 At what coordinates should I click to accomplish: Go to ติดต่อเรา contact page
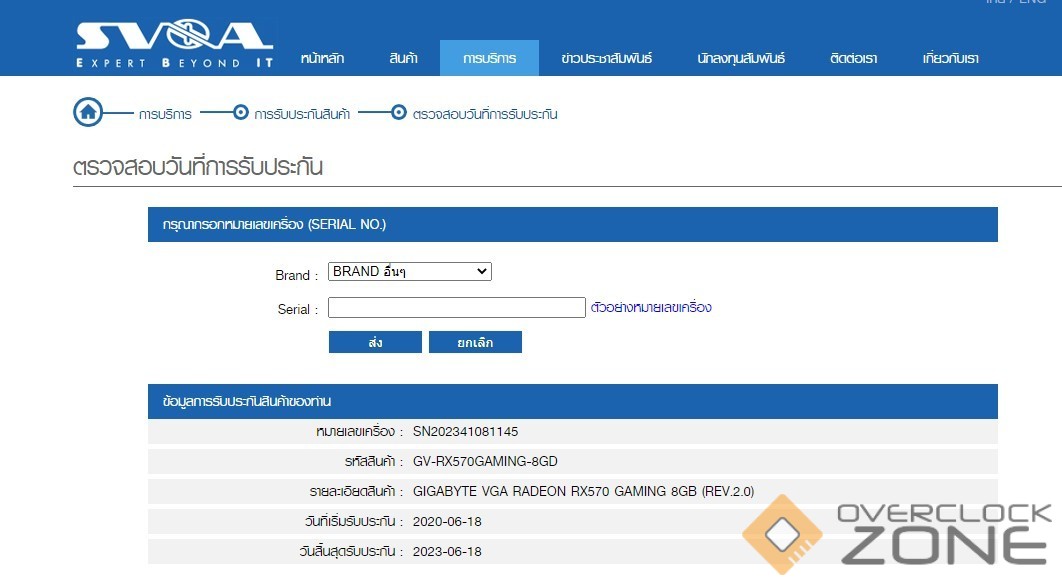[x=853, y=59]
